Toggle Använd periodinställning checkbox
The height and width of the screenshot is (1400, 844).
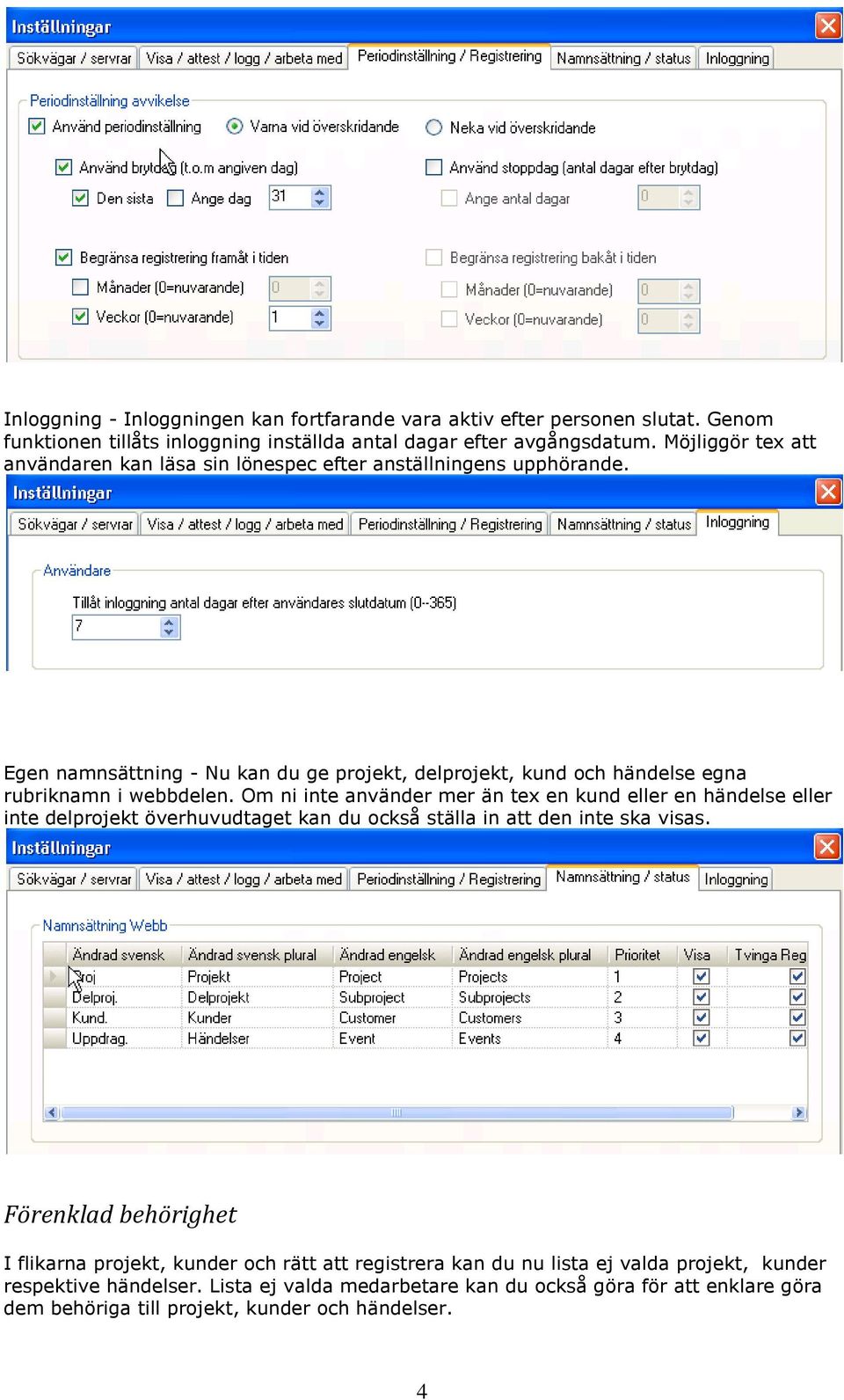click(37, 126)
